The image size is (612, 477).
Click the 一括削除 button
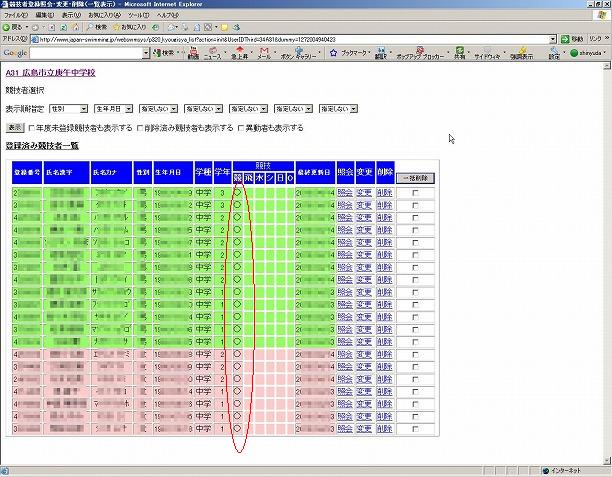(415, 178)
